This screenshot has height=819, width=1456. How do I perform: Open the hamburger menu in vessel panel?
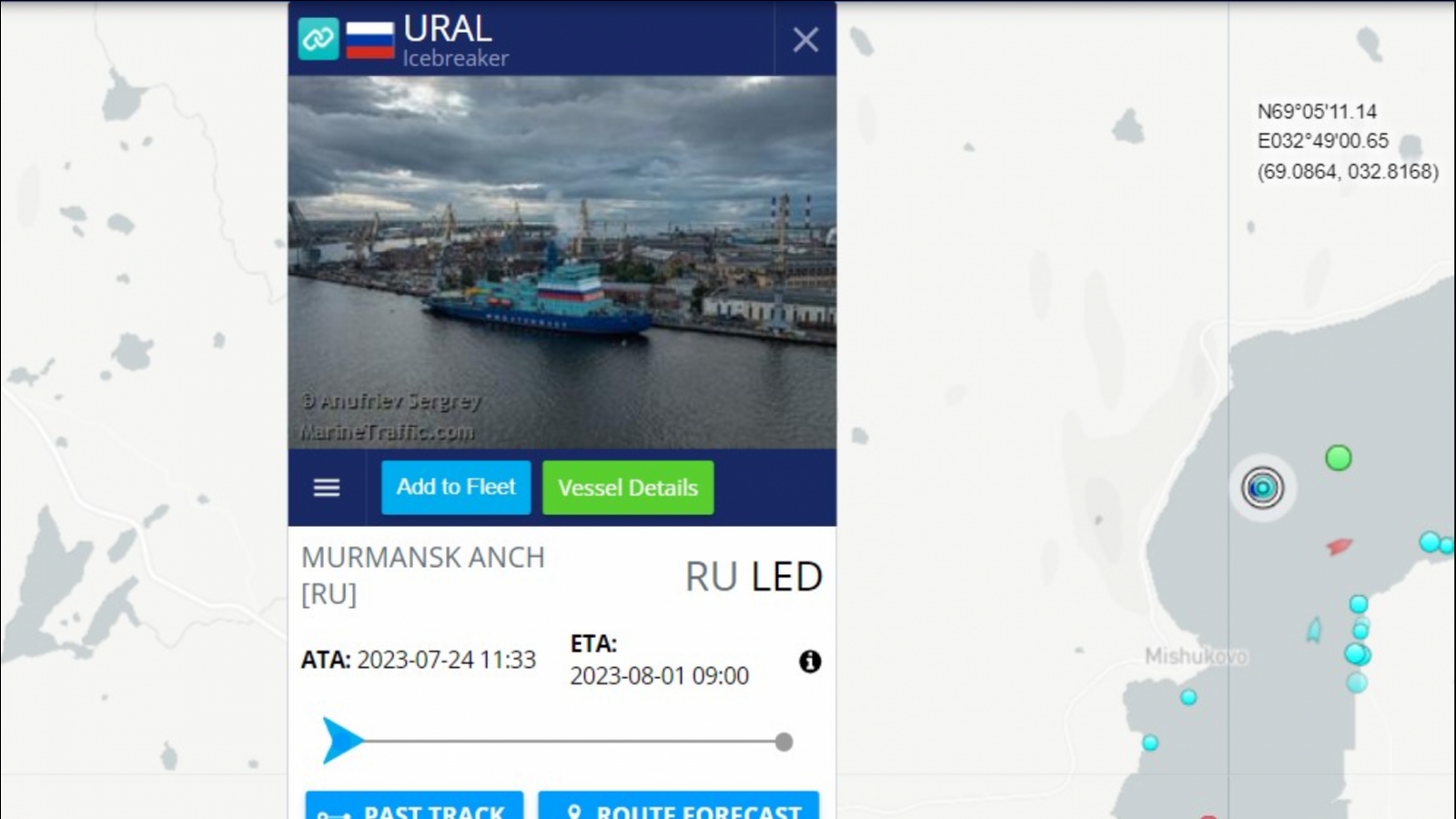pyautogui.click(x=327, y=488)
